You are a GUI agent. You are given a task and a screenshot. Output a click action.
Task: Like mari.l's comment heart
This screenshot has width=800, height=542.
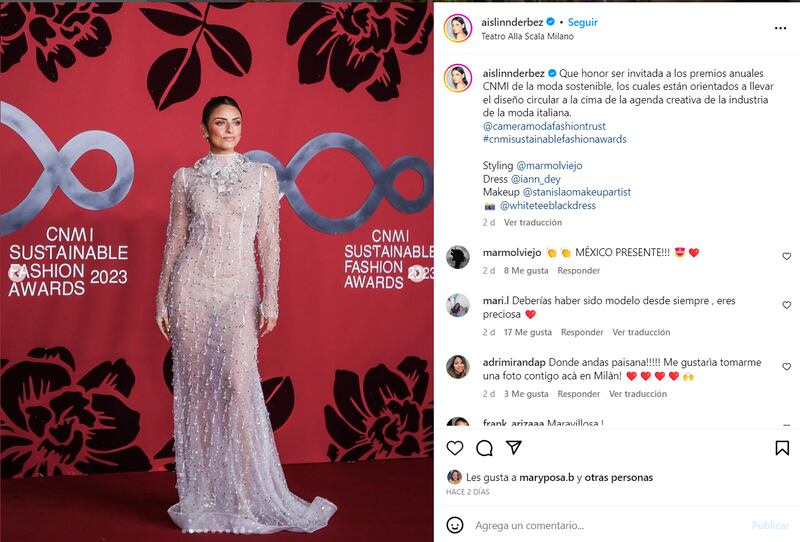click(x=786, y=305)
